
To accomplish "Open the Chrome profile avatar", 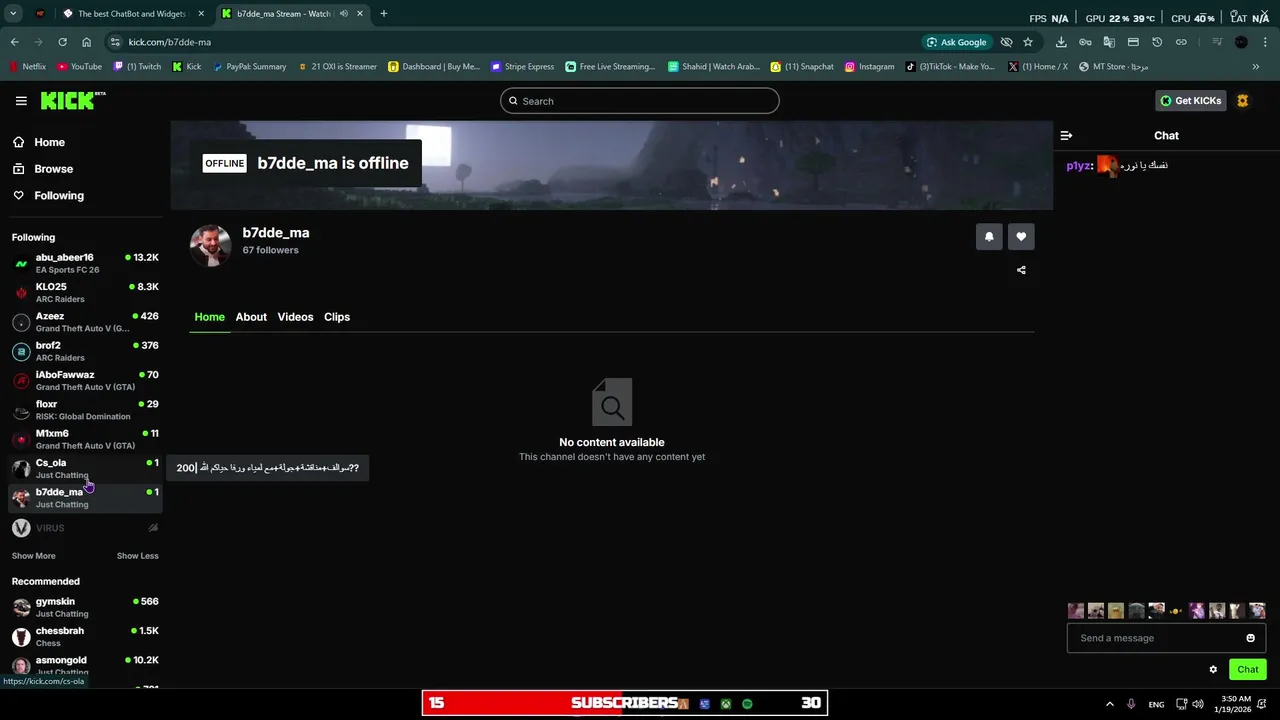I will click(1241, 42).
